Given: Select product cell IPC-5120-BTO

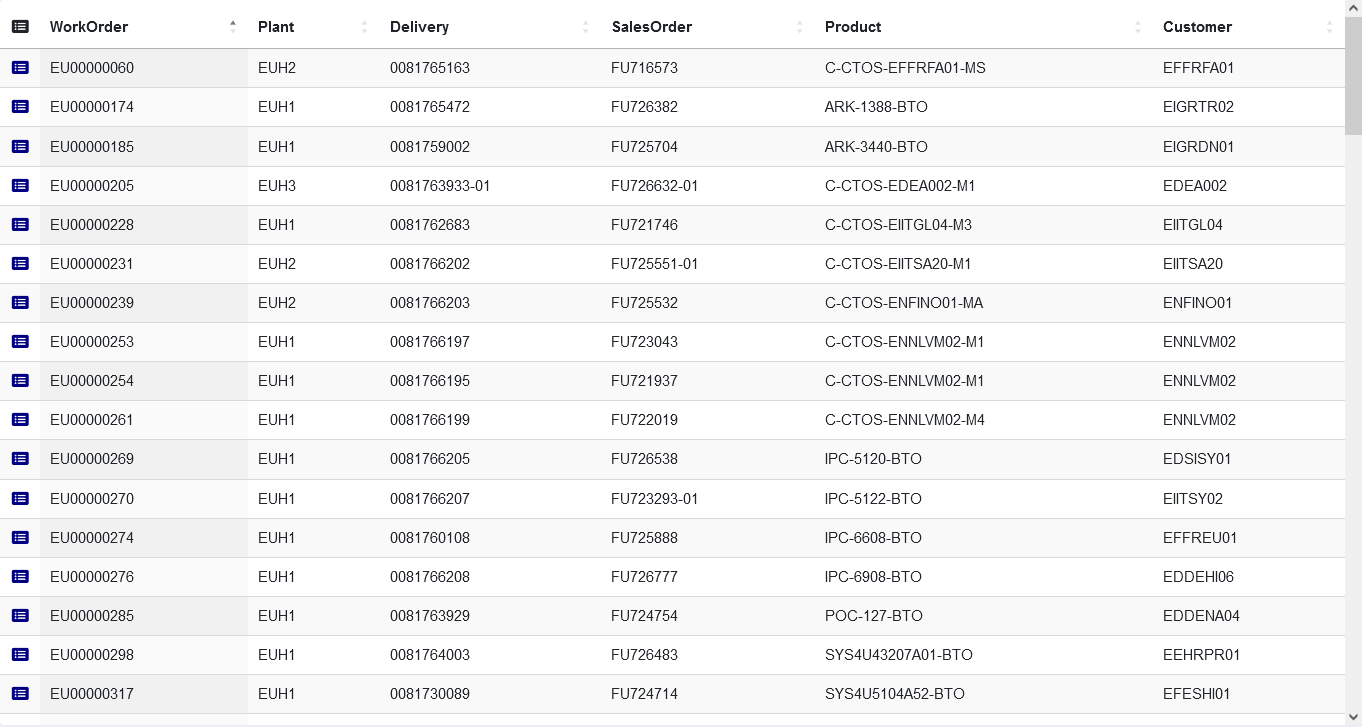Looking at the screenshot, I should [x=873, y=459].
